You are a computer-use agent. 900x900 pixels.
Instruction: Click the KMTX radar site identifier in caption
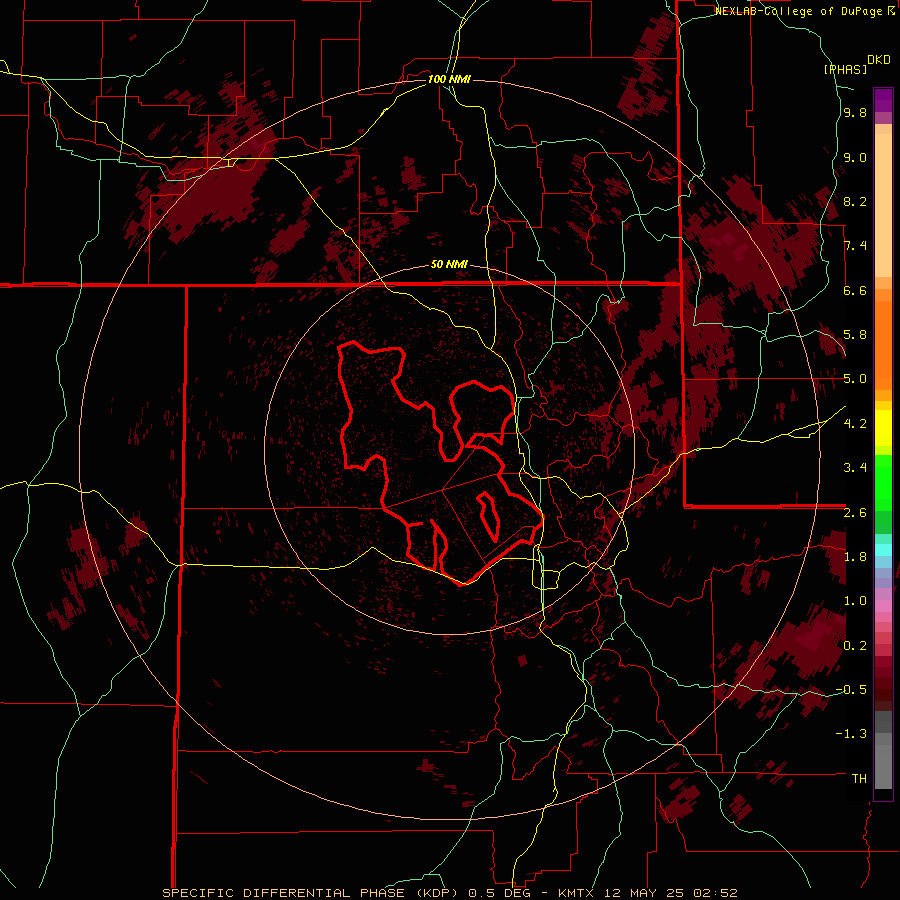click(574, 893)
